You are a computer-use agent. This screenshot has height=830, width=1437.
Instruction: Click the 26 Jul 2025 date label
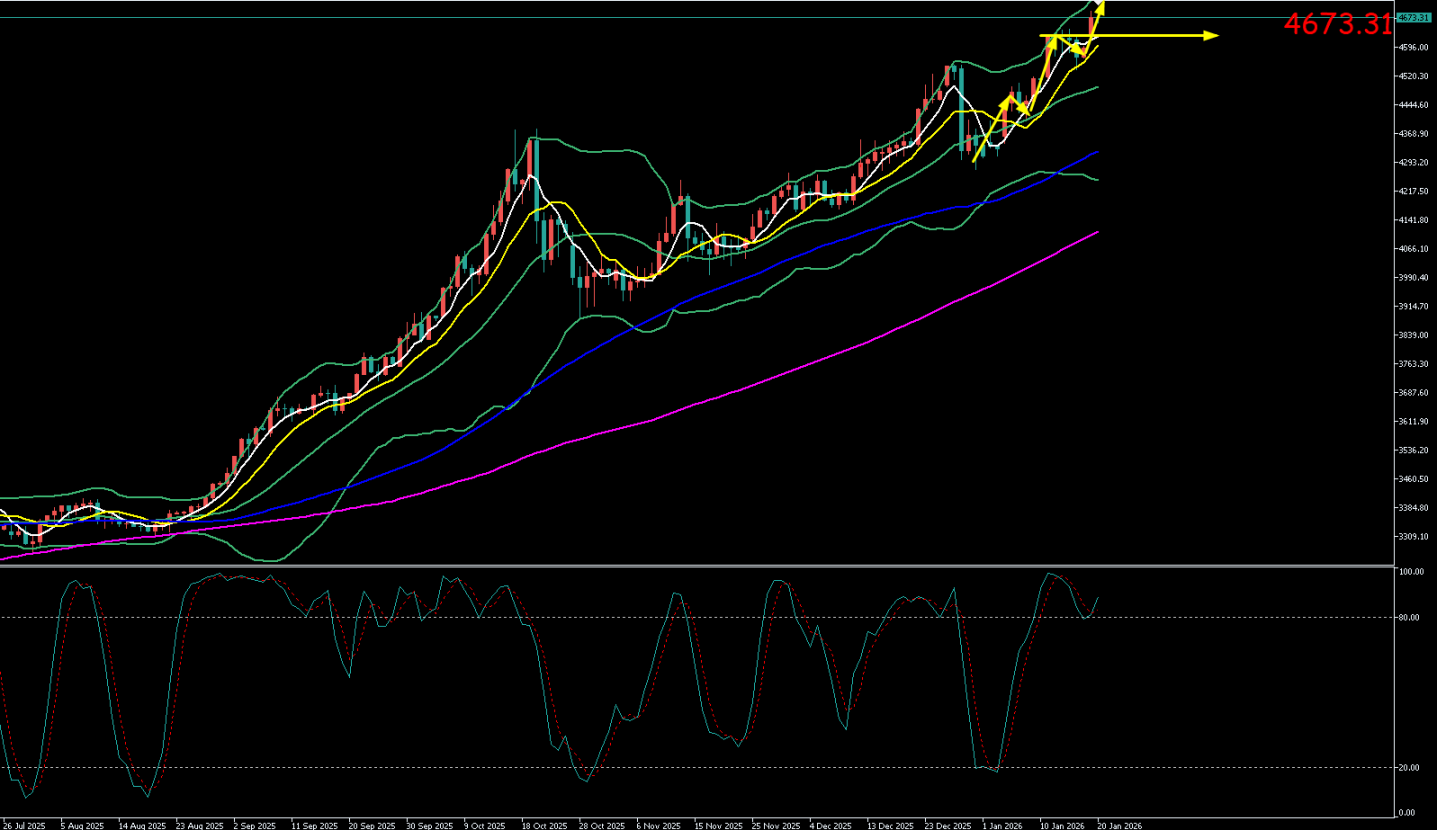[x=22, y=826]
